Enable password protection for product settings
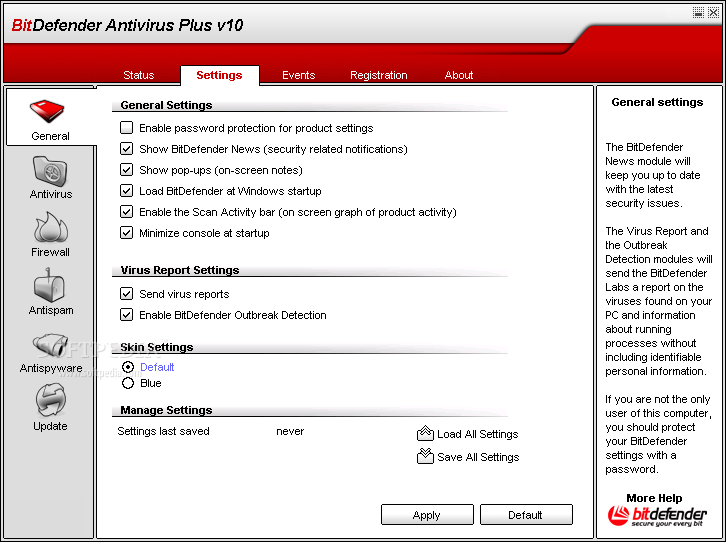Image resolution: width=726 pixels, height=542 pixels. coord(126,127)
